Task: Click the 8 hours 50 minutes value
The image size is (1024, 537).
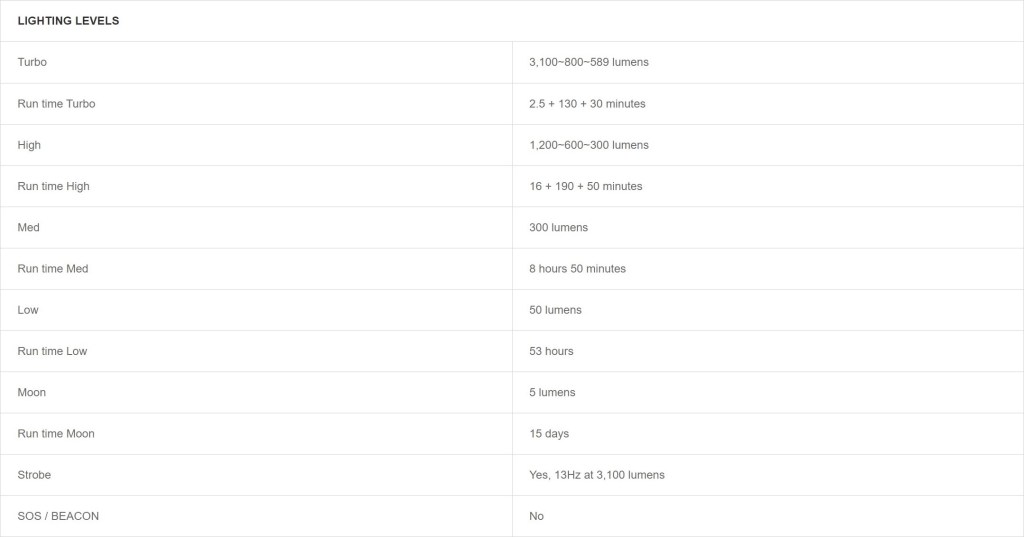Action: coord(577,269)
